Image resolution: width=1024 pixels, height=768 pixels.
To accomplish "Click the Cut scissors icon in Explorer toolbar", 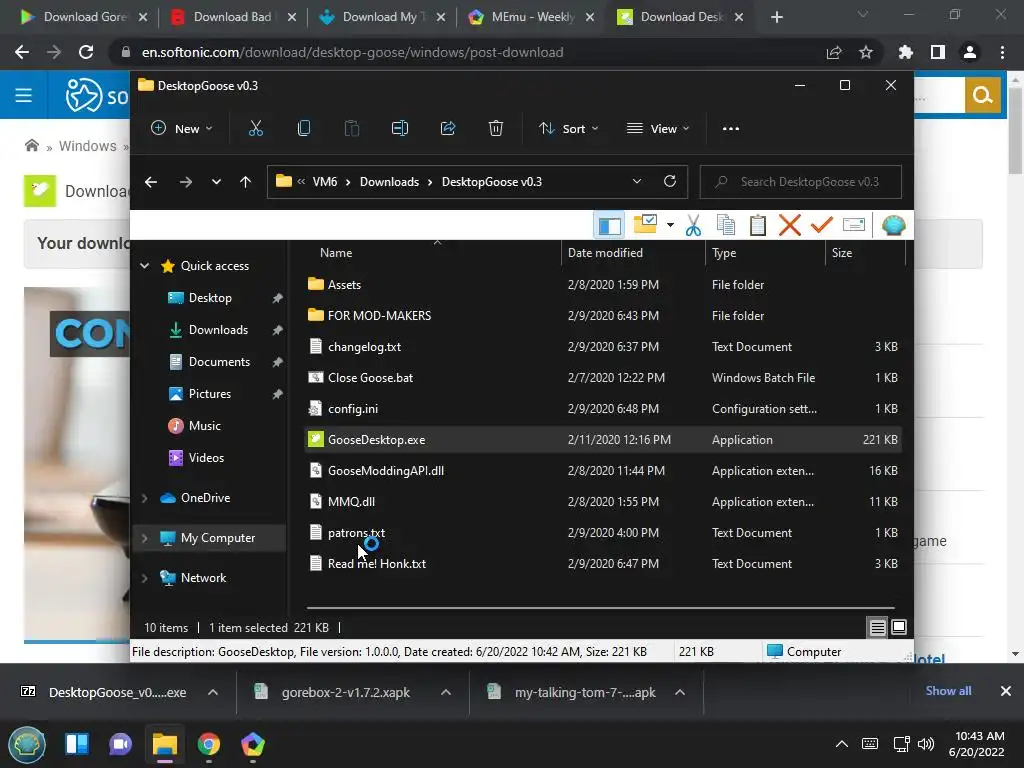I will click(255, 129).
